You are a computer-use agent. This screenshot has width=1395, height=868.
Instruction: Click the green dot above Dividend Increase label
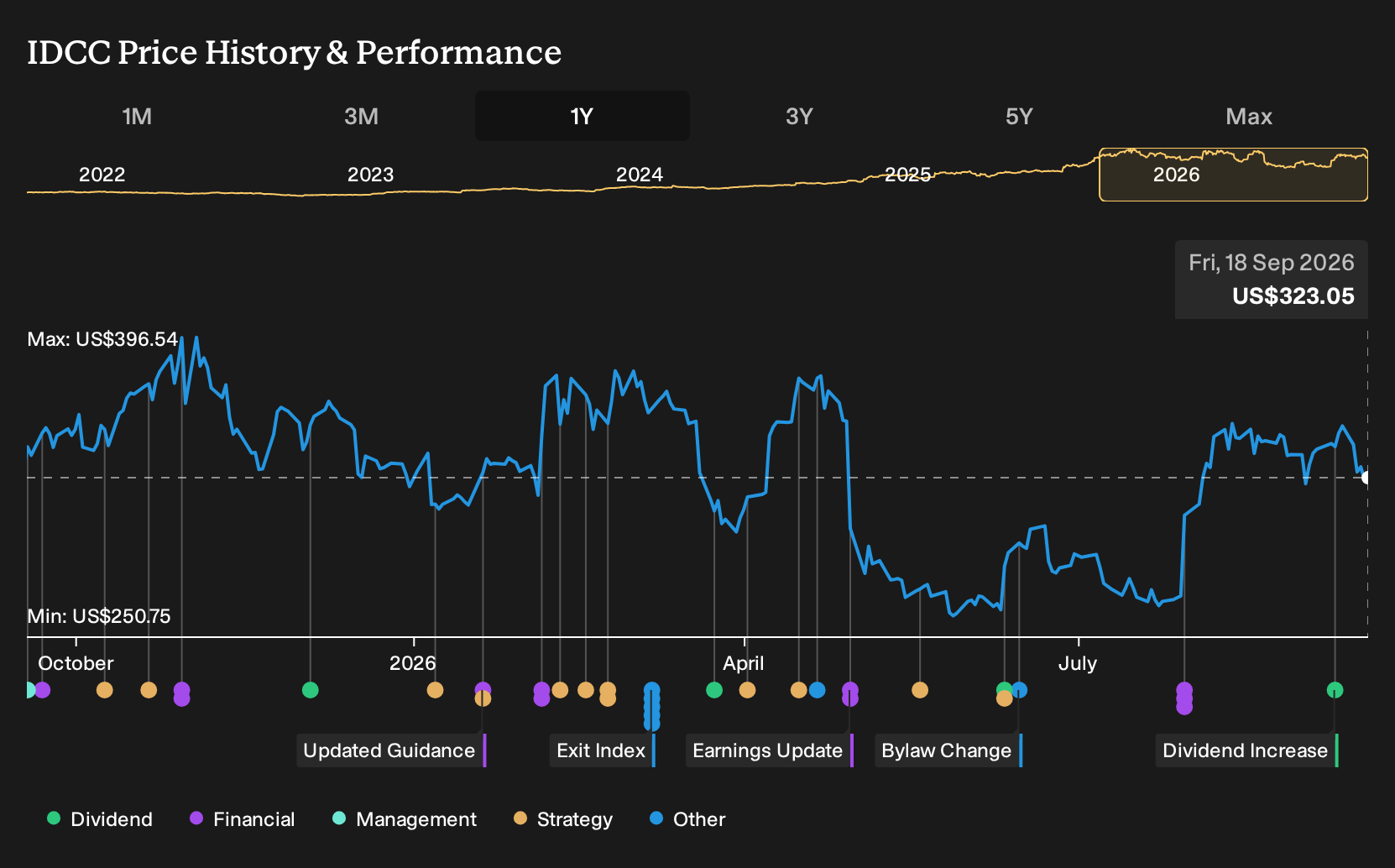[x=1335, y=690]
